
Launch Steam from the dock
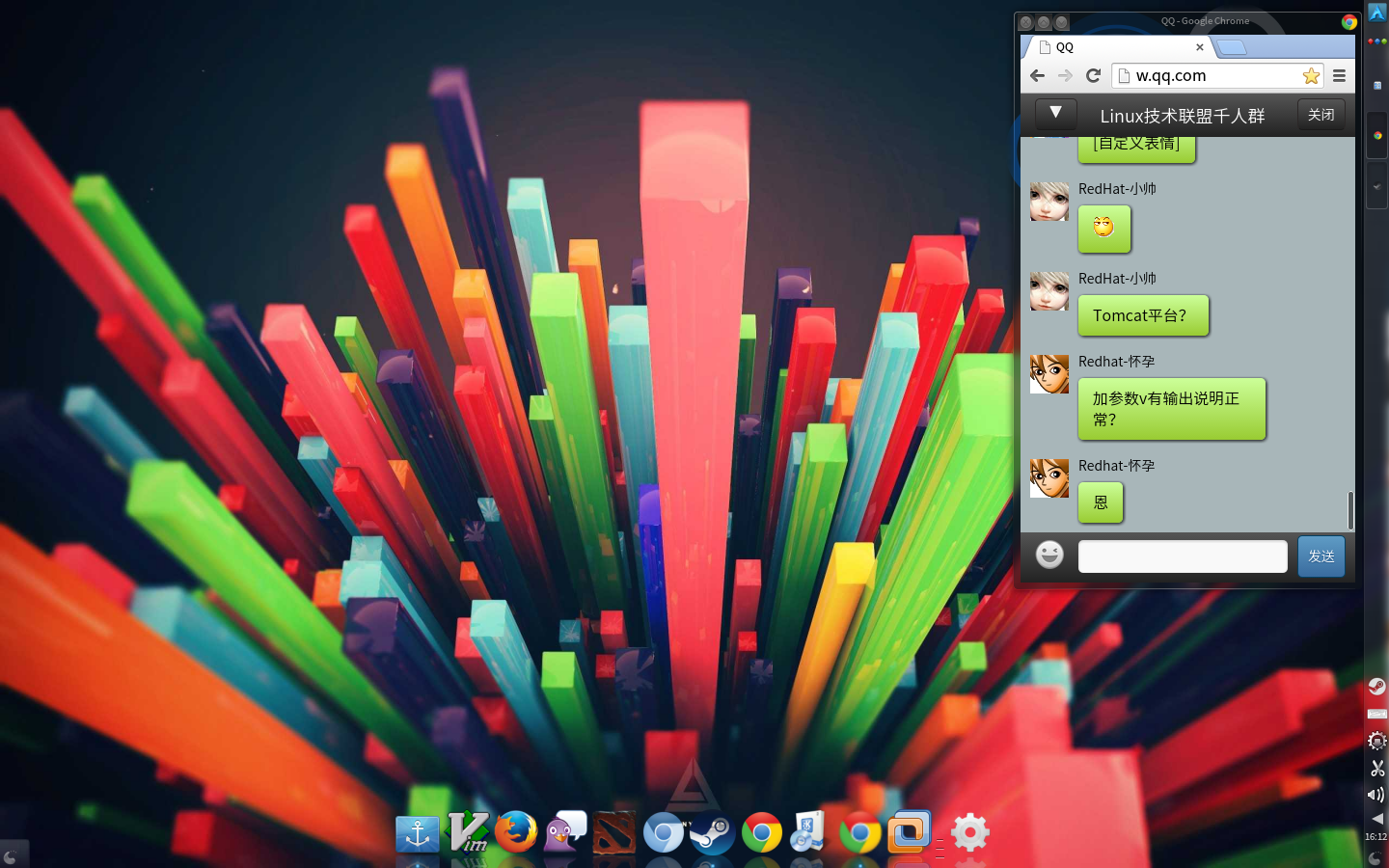pyautogui.click(x=713, y=833)
